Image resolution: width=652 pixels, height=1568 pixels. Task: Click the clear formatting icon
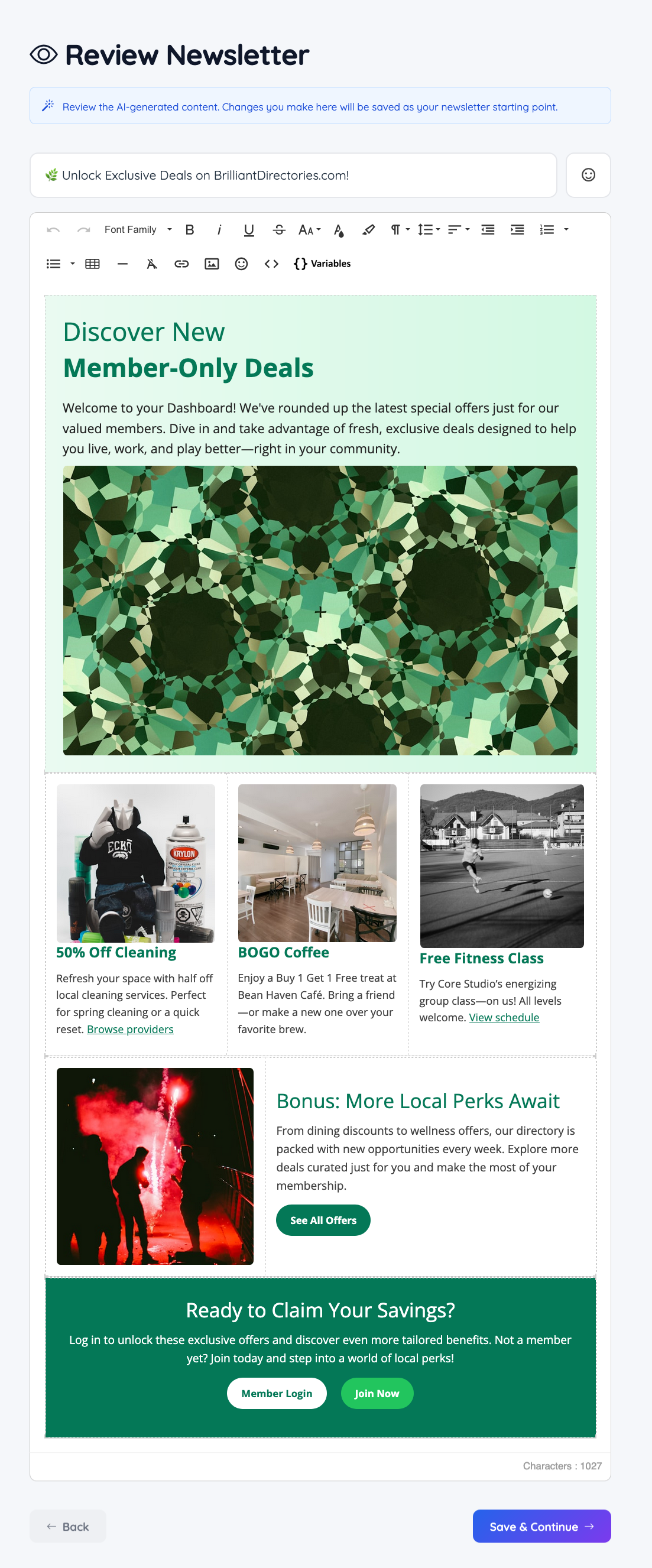151,264
